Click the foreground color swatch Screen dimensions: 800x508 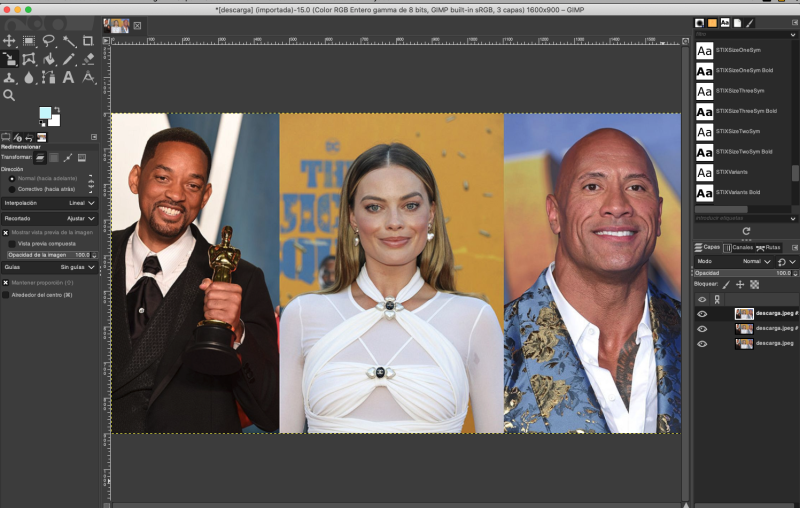click(45, 113)
